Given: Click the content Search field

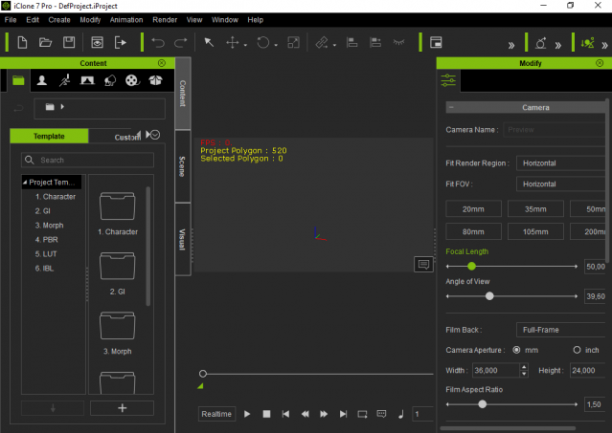Looking at the screenshot, I should (87, 160).
